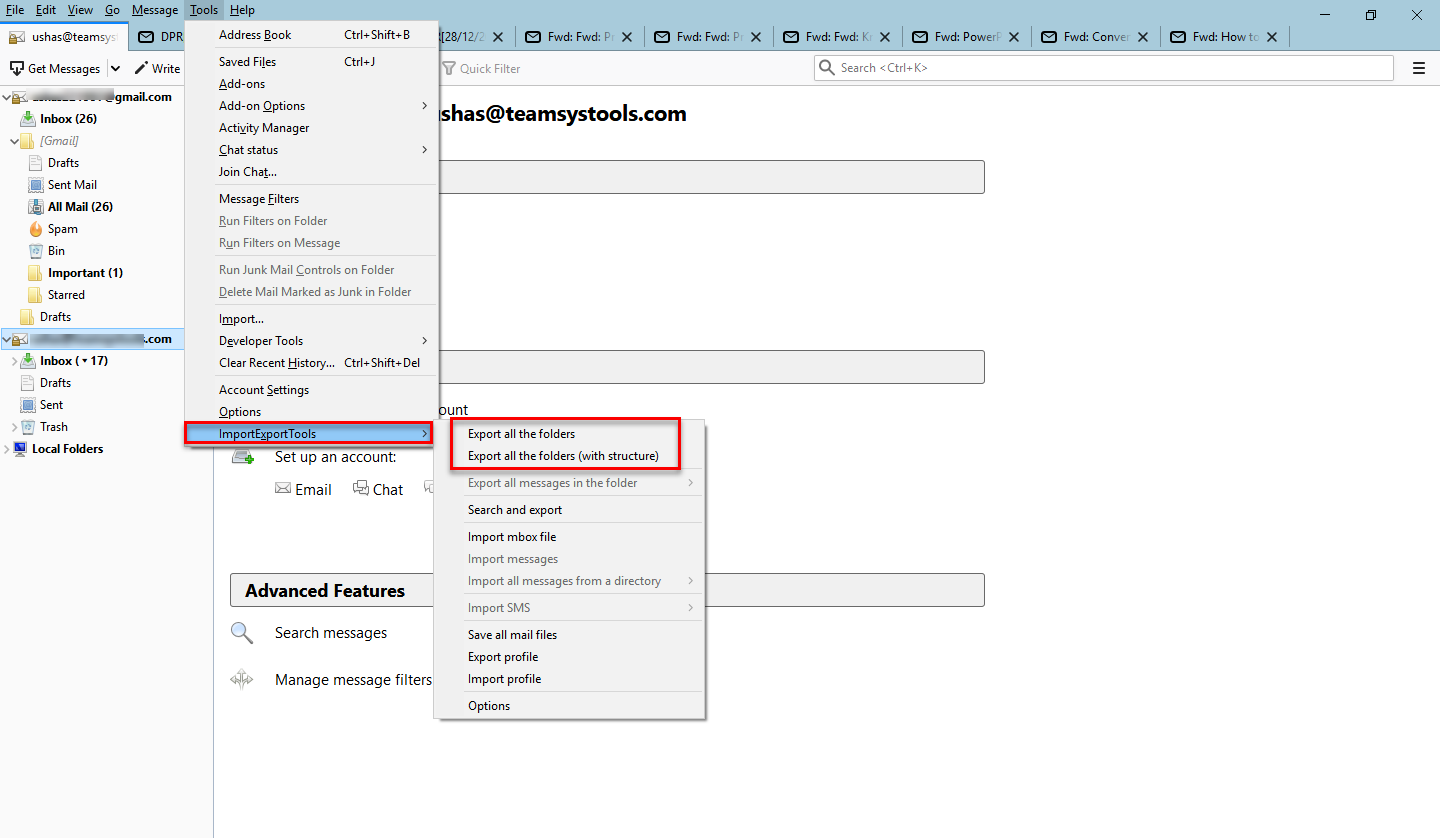This screenshot has height=838, width=1440.
Task: Open the Get Messages dropdown arrow
Action: point(115,69)
